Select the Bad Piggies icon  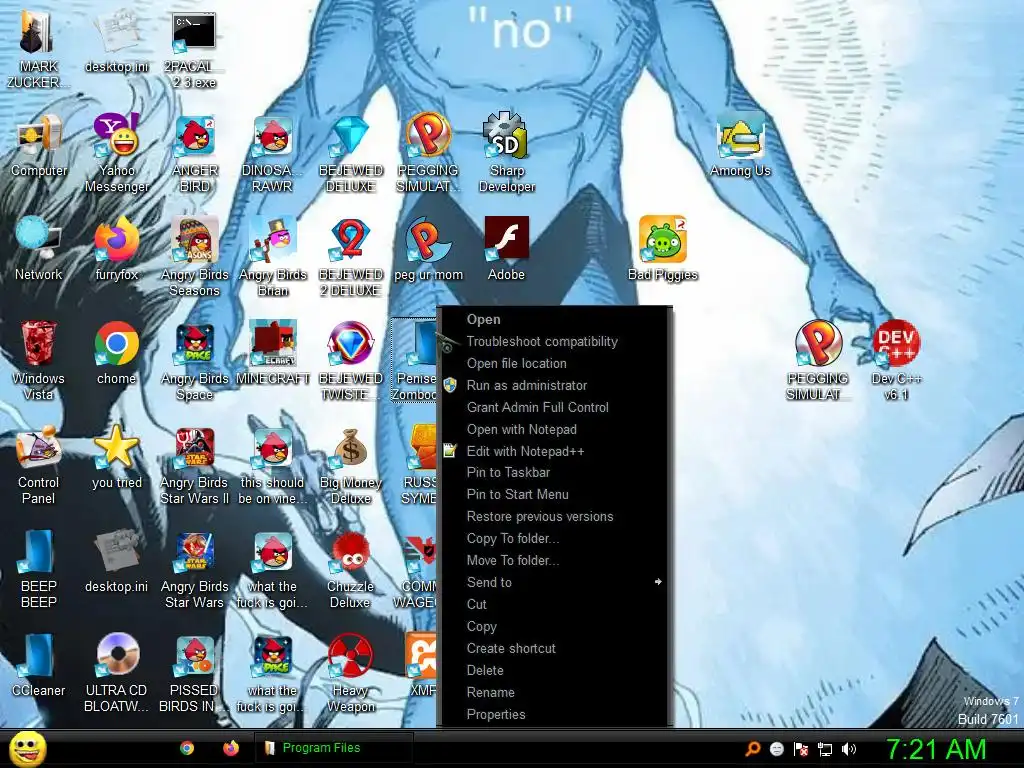click(x=663, y=240)
